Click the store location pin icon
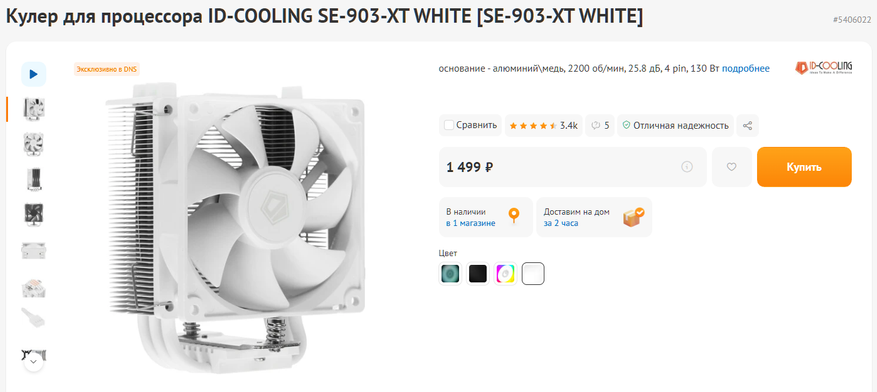Viewport: 877px width, 392px height. [513, 215]
